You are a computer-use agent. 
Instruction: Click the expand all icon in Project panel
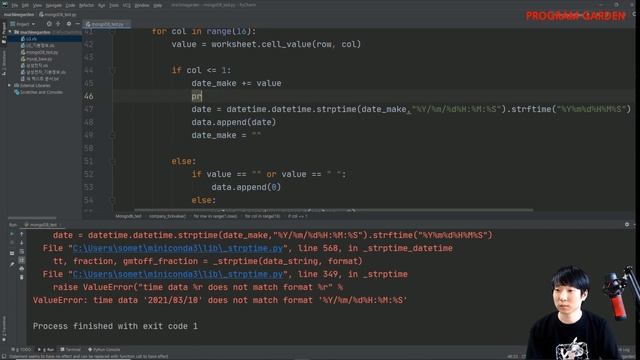(x=58, y=24)
